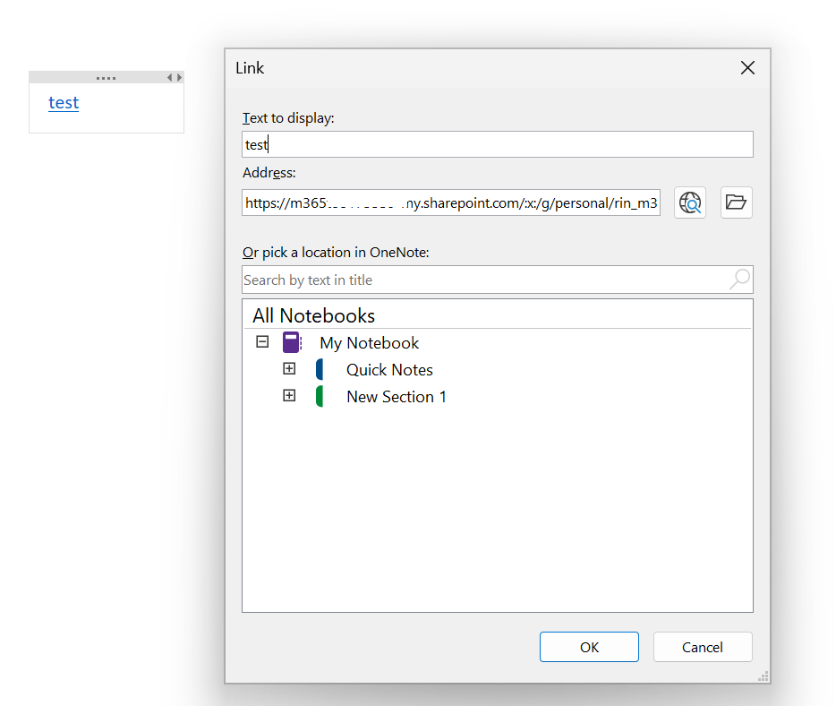
Task: Click the Search by text in title box
Action: (x=497, y=280)
